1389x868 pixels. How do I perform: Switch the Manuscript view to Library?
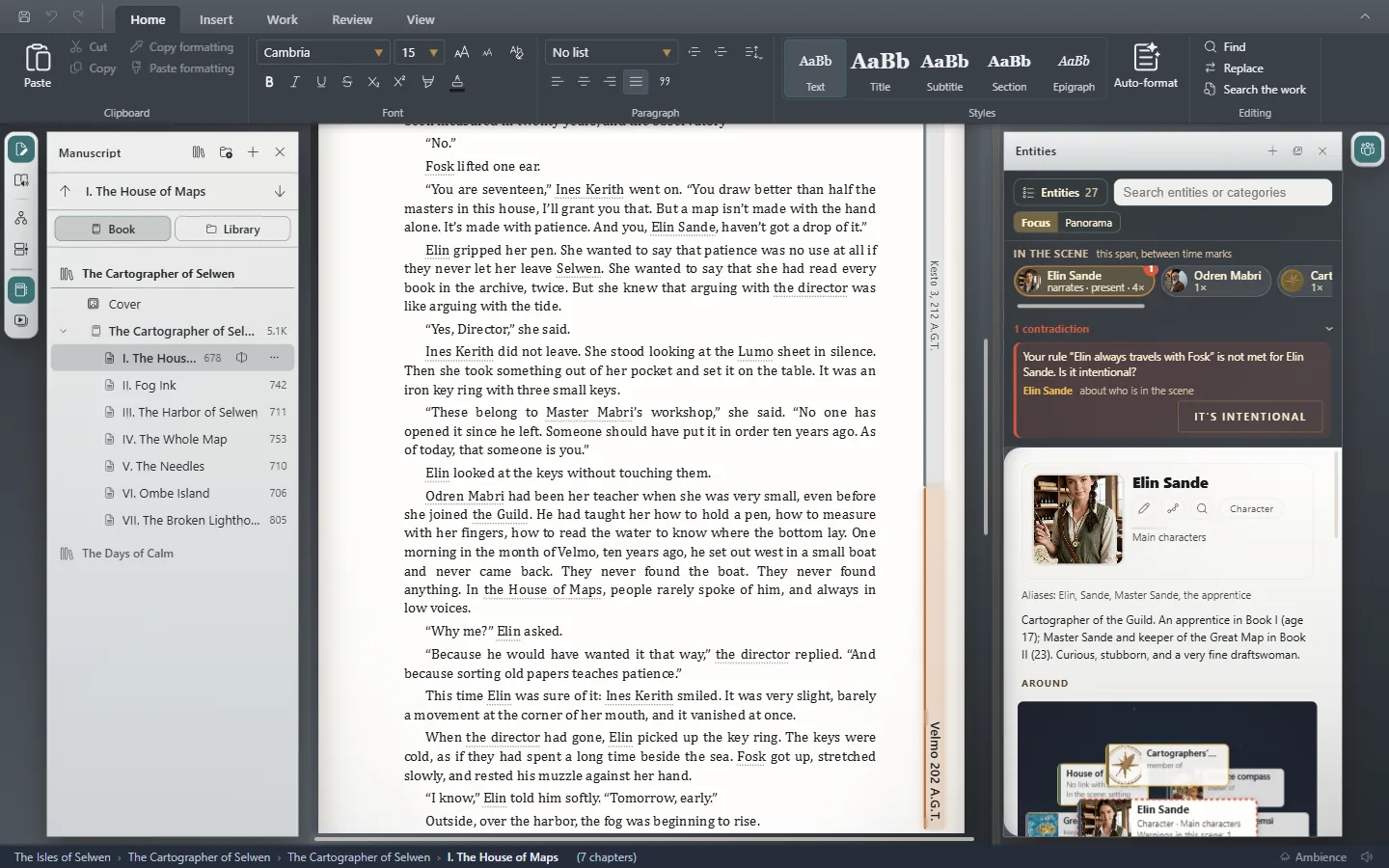(232, 229)
